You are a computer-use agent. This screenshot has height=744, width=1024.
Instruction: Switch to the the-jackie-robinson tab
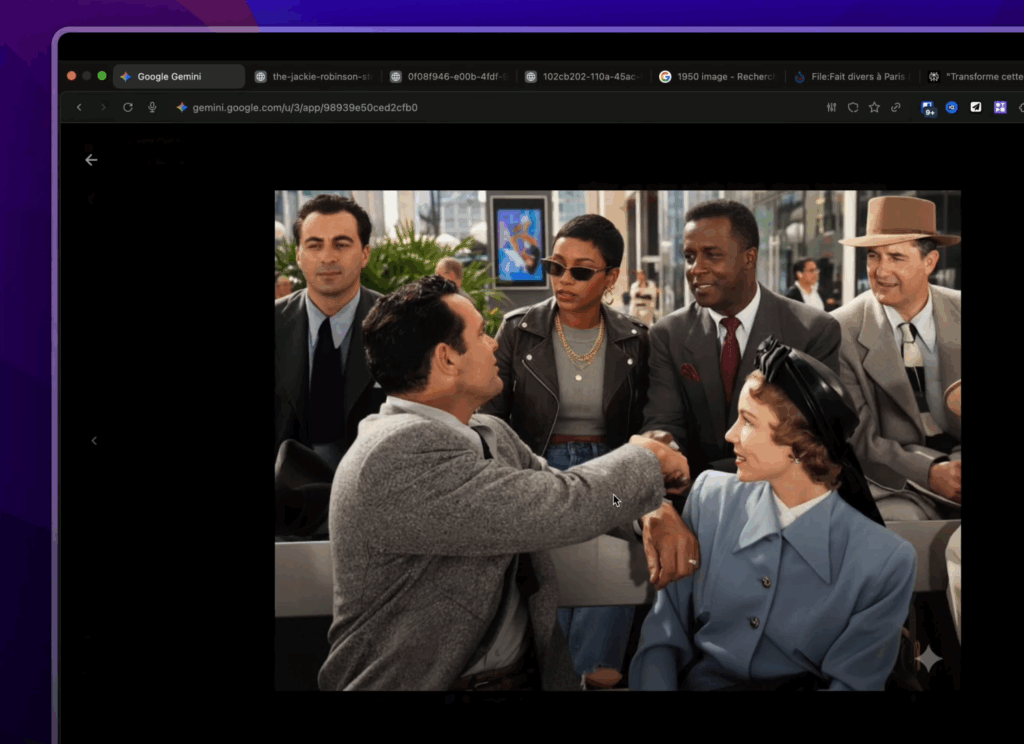314,76
